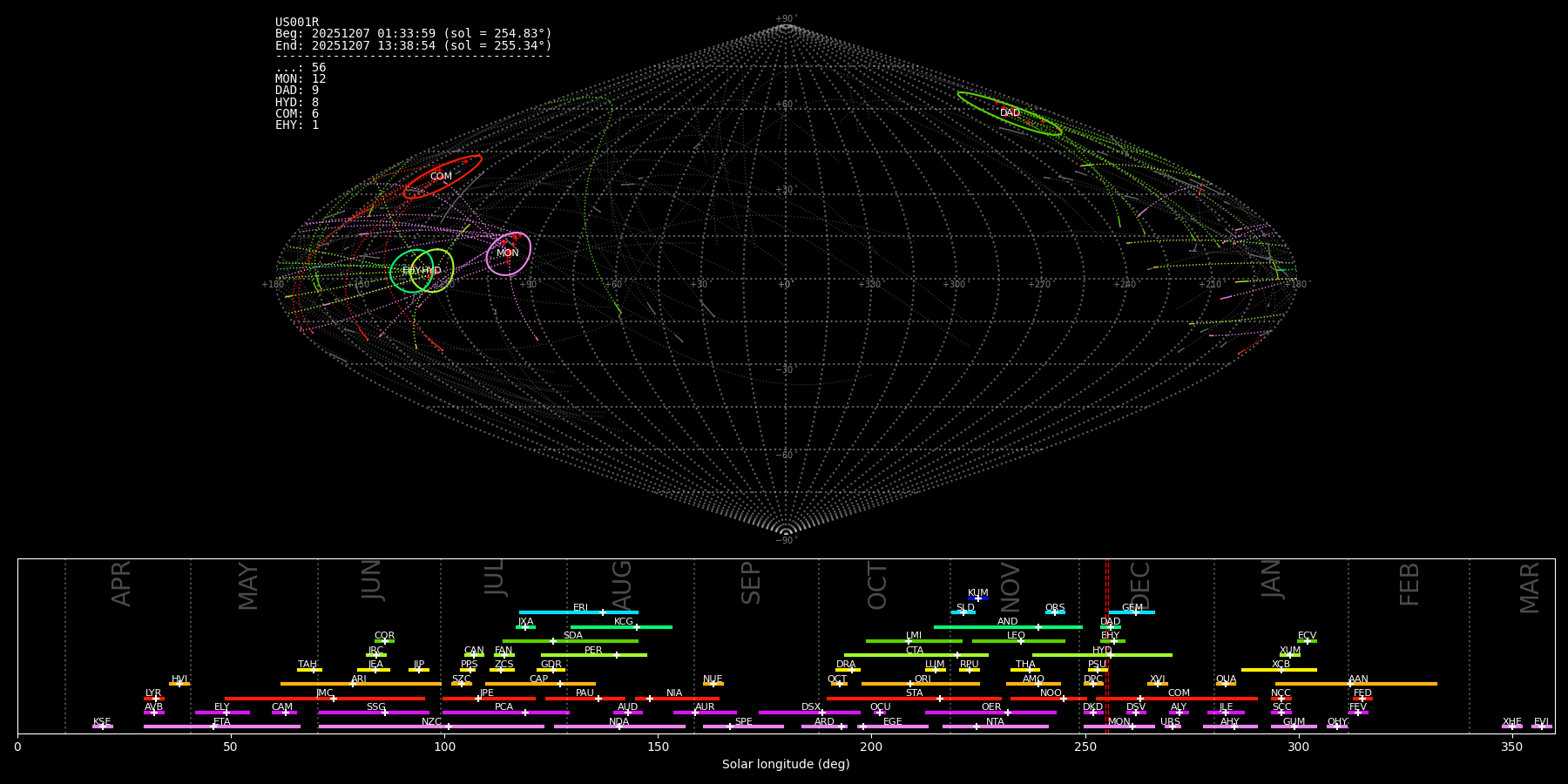
Task: Select the URS shower bar in timeline
Action: 1173,727
